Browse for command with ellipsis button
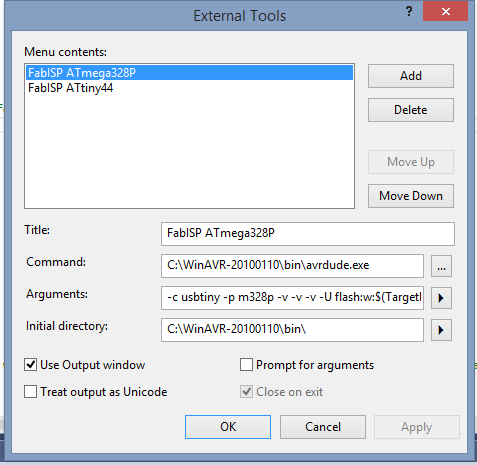The image size is (477, 465). [441, 266]
